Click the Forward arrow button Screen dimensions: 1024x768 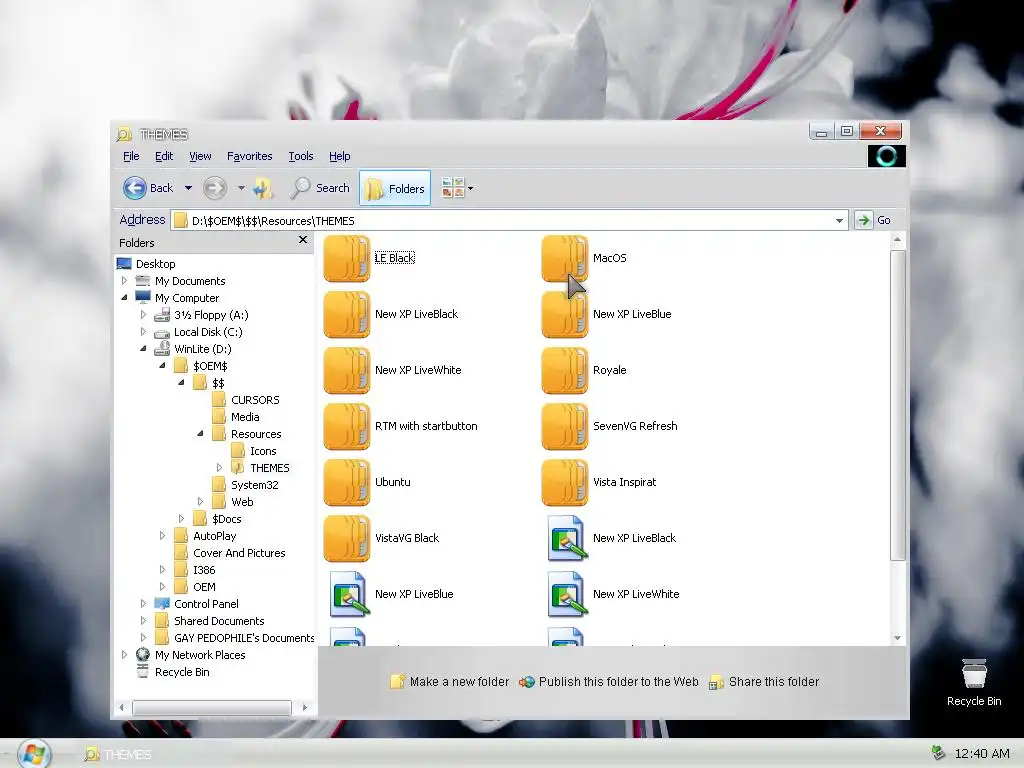point(215,188)
